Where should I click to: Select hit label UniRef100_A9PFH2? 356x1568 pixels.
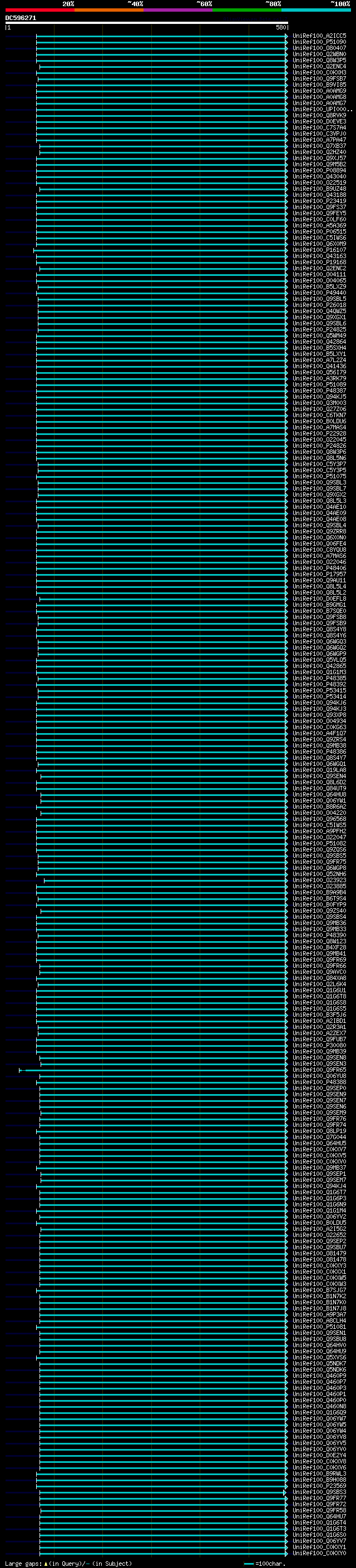(x=319, y=832)
